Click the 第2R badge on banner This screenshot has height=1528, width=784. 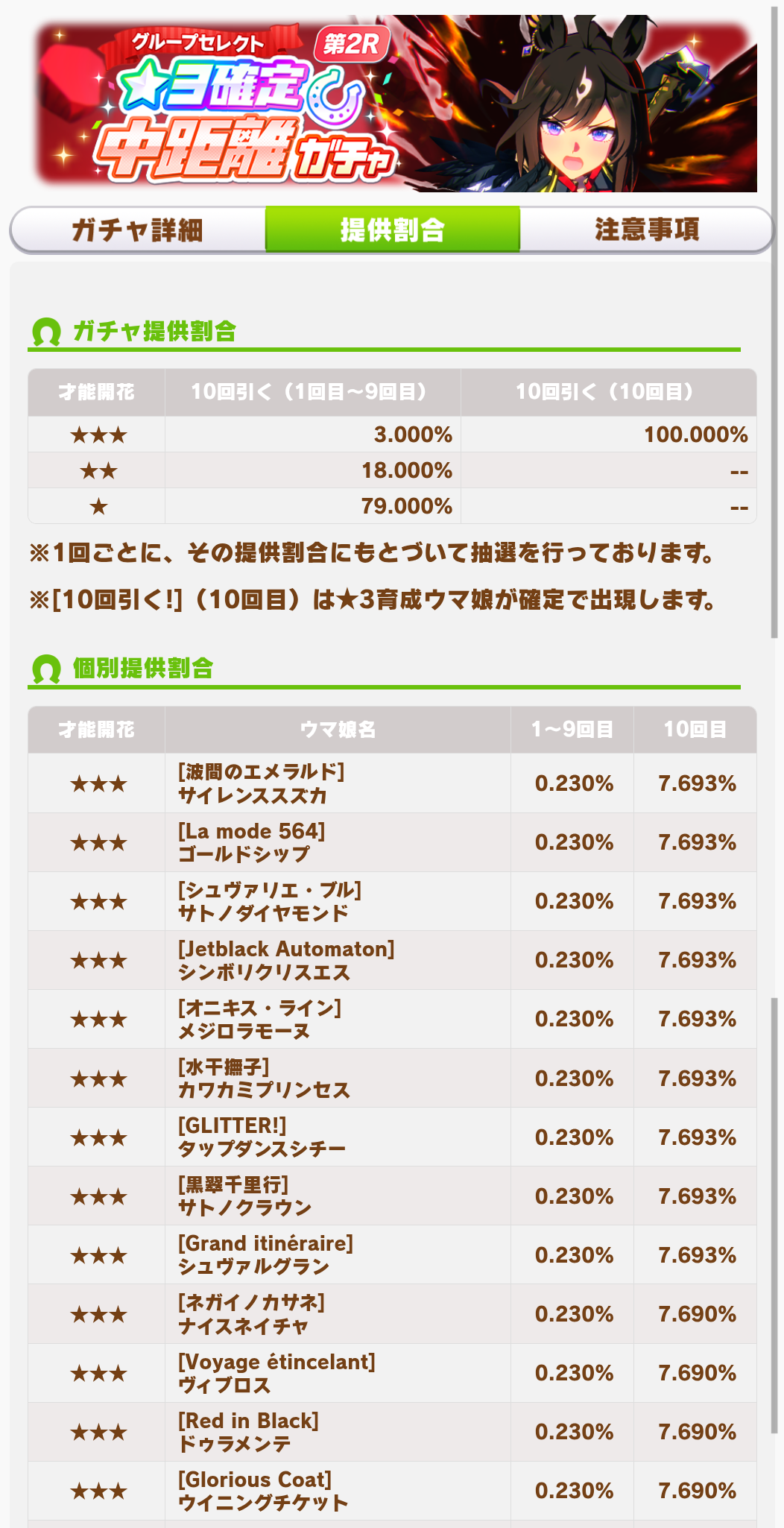pyautogui.click(x=352, y=44)
